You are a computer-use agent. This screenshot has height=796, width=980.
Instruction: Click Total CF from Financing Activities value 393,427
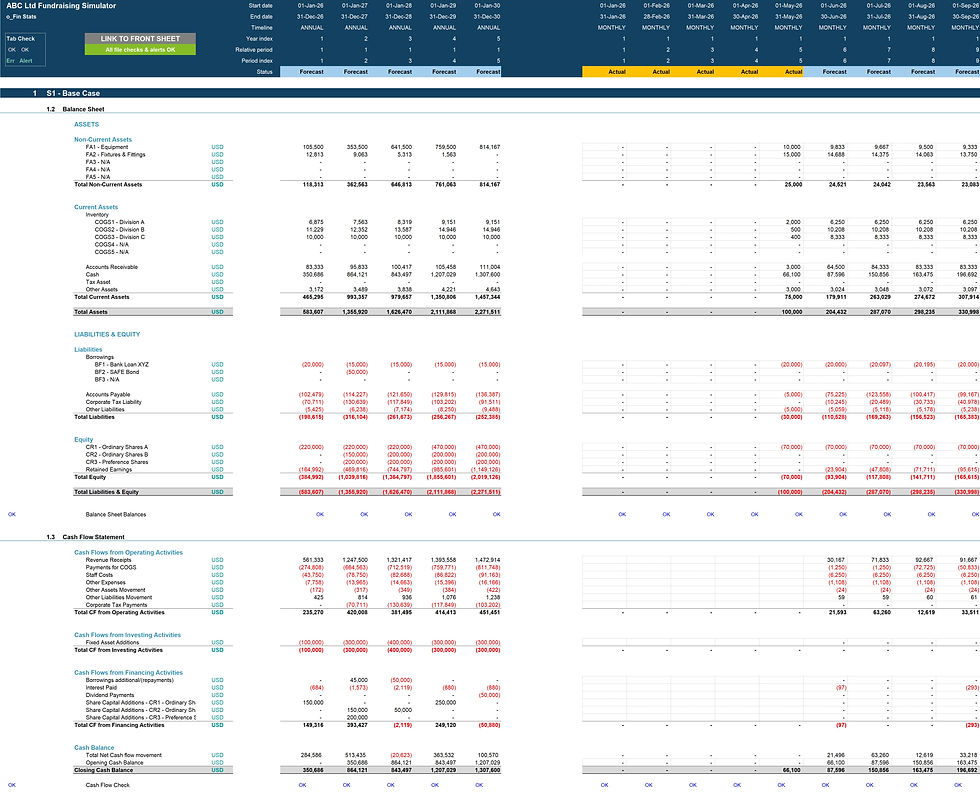(x=357, y=725)
